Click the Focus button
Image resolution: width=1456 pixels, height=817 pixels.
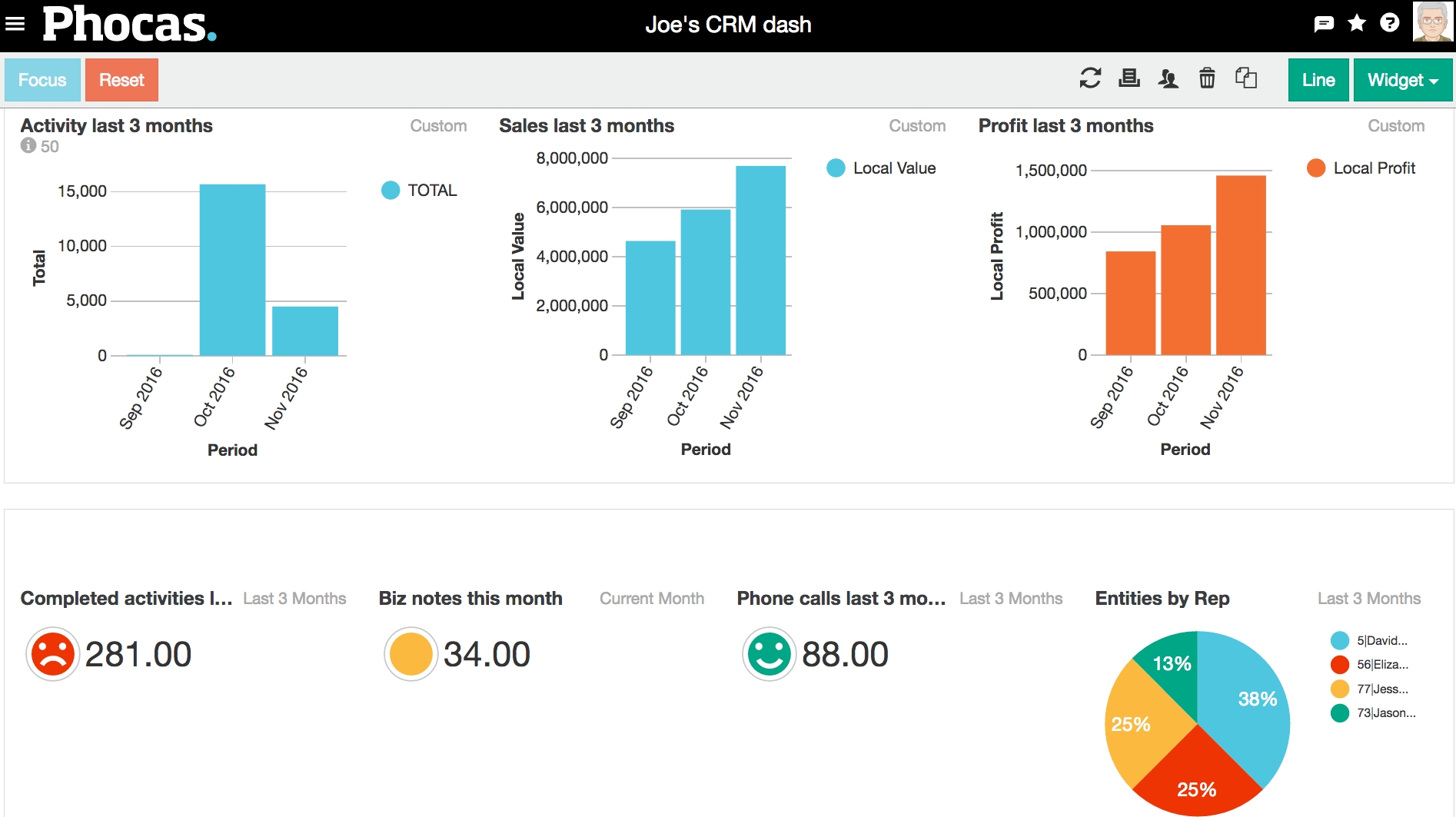click(x=42, y=80)
